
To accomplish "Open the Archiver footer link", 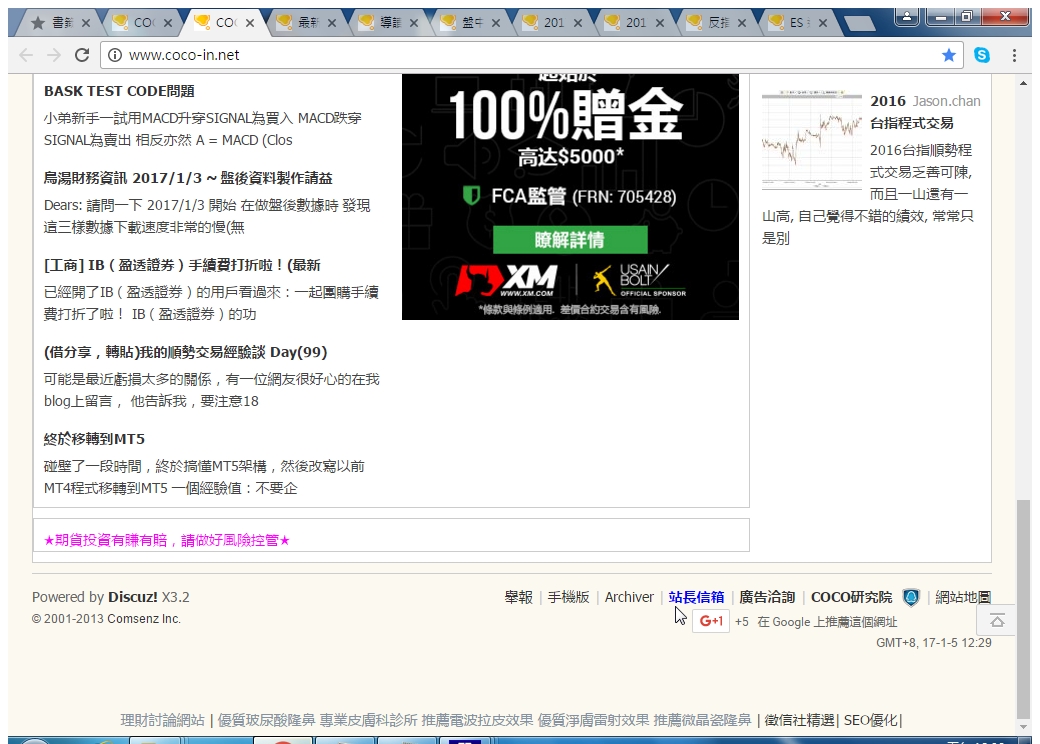I will pos(629,597).
